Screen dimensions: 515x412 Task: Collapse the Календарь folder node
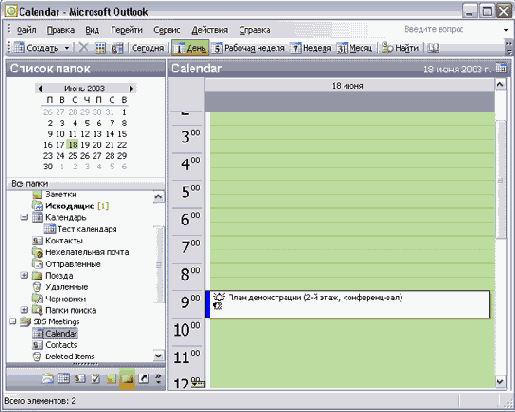coord(24,218)
